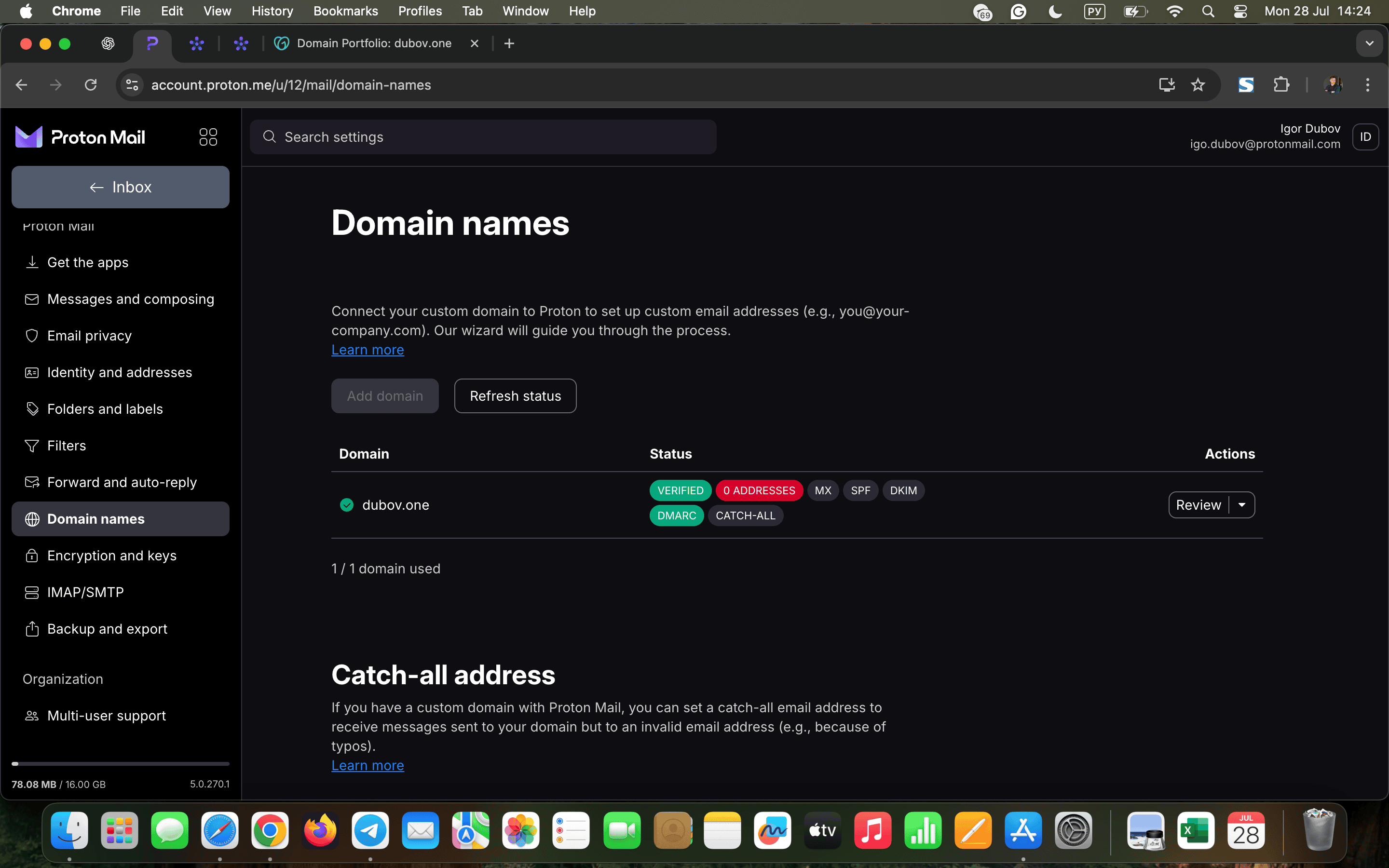Switch to the active Proton pinned tab
The width and height of the screenshot is (1389, 868).
pos(152,43)
